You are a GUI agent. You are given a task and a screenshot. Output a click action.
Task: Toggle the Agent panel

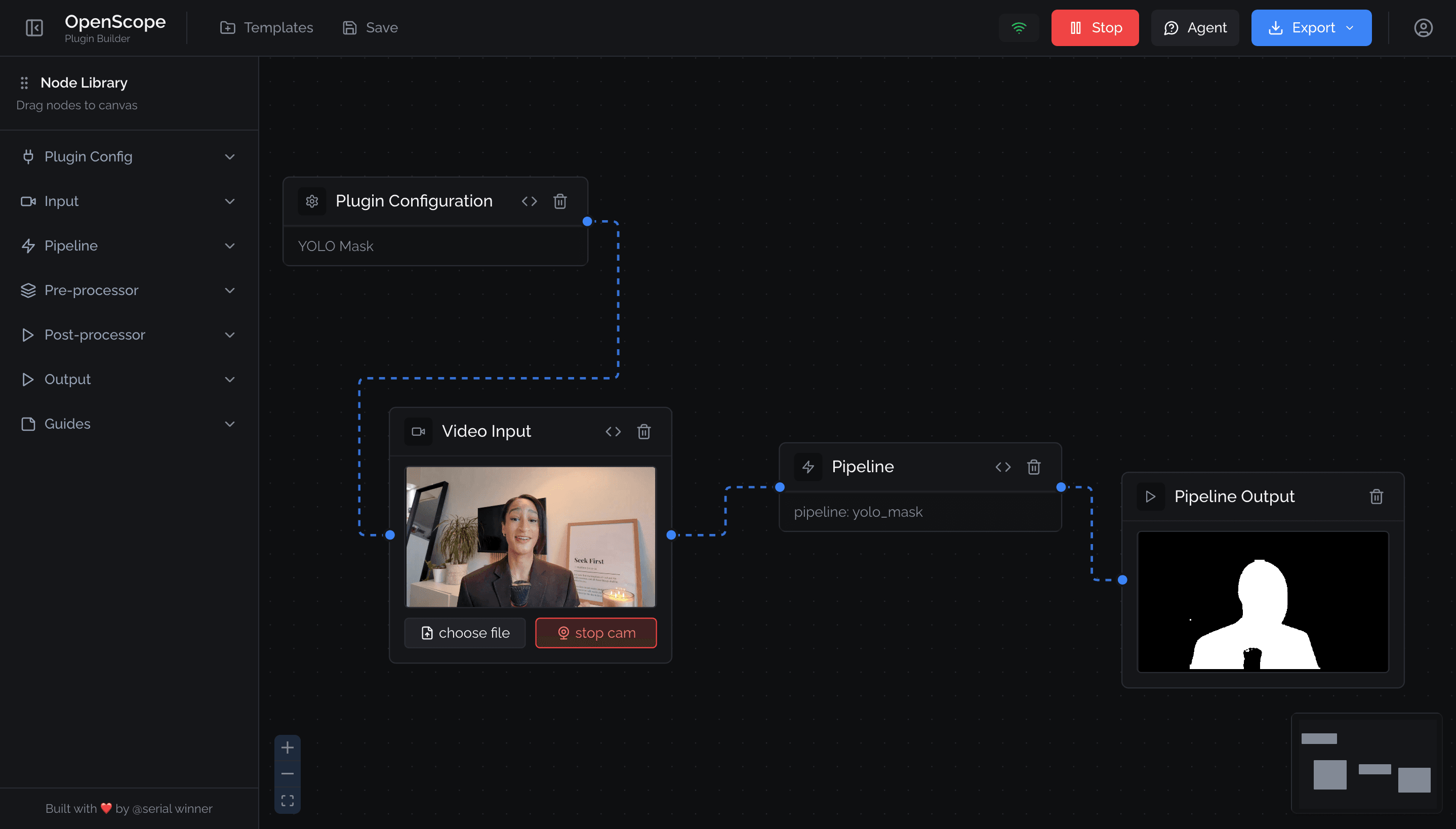[x=1195, y=27]
